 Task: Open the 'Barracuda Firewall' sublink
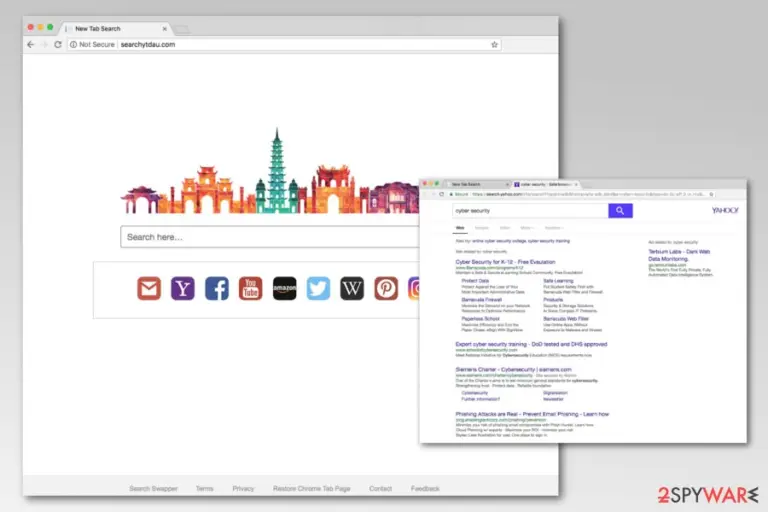(481, 299)
